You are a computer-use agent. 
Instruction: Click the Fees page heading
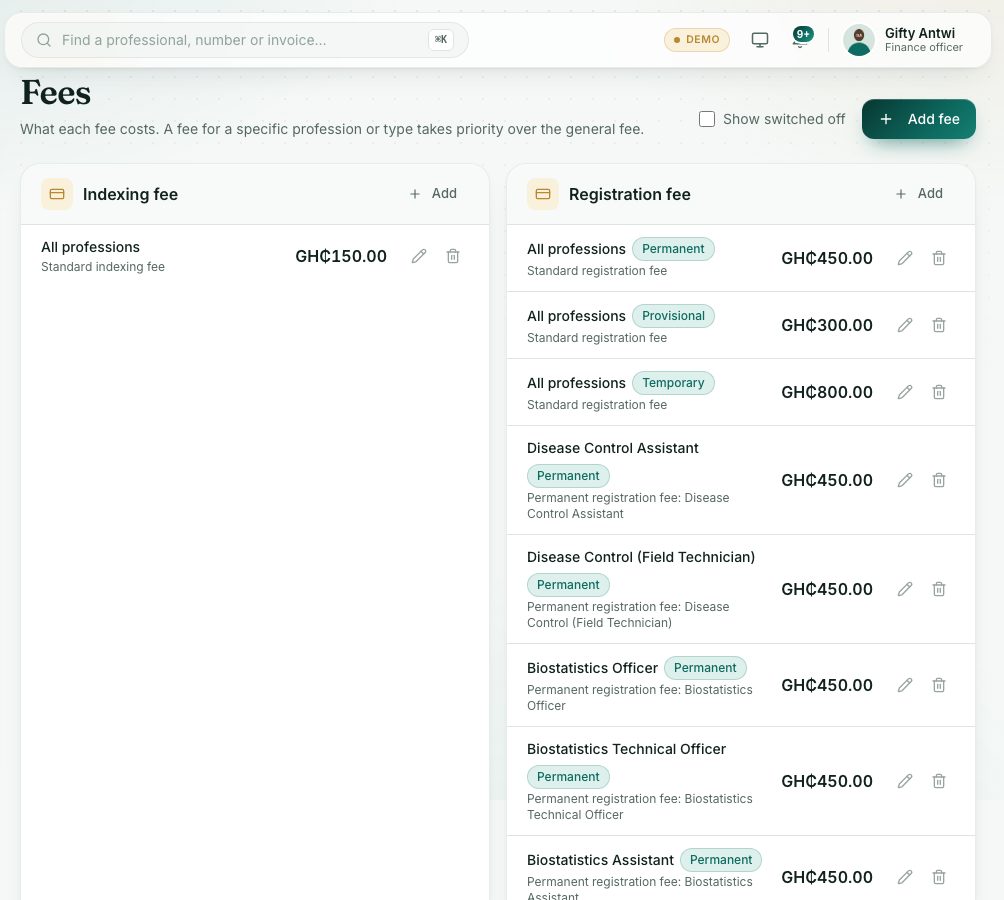click(x=56, y=93)
